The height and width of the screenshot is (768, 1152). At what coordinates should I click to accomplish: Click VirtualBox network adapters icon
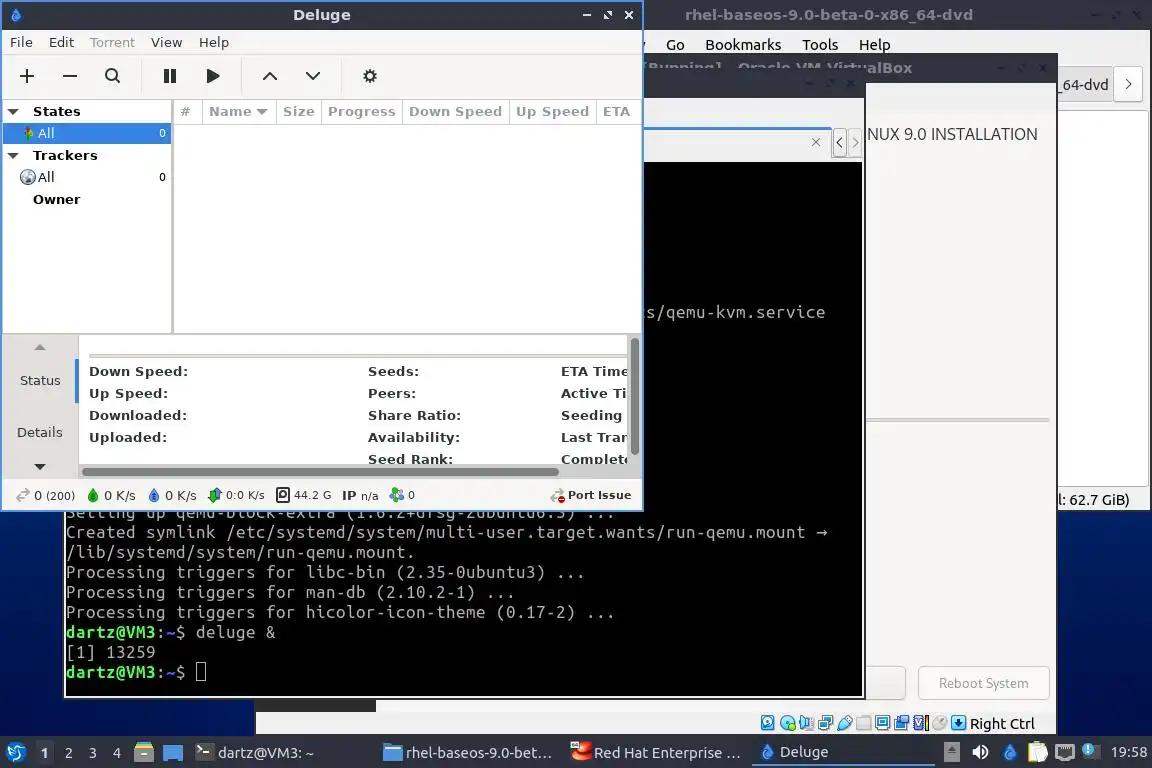coord(826,723)
